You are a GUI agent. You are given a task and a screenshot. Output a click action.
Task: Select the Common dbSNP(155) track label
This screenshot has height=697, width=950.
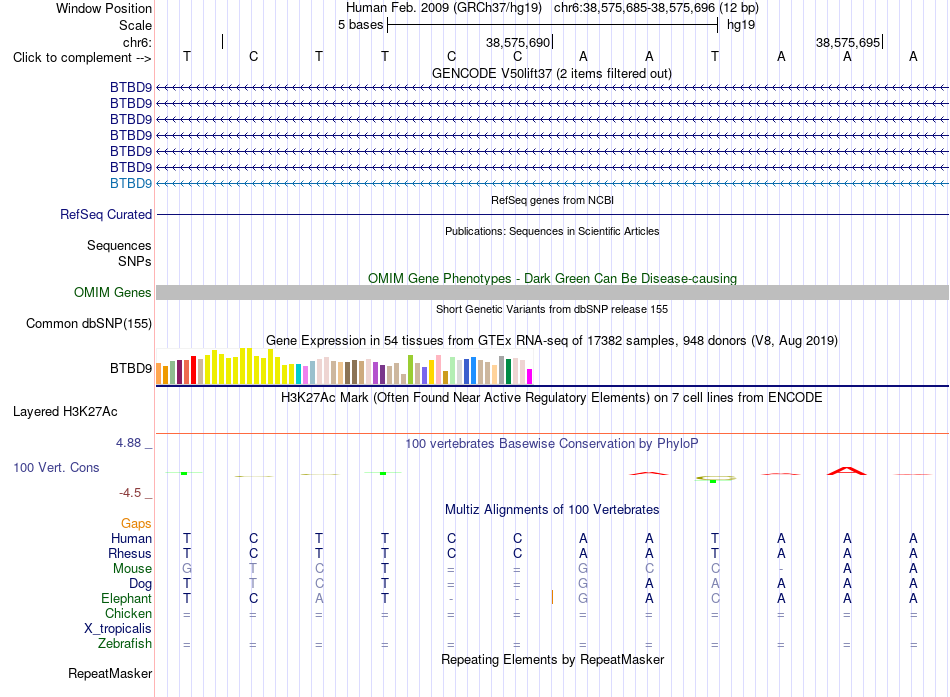(89, 324)
